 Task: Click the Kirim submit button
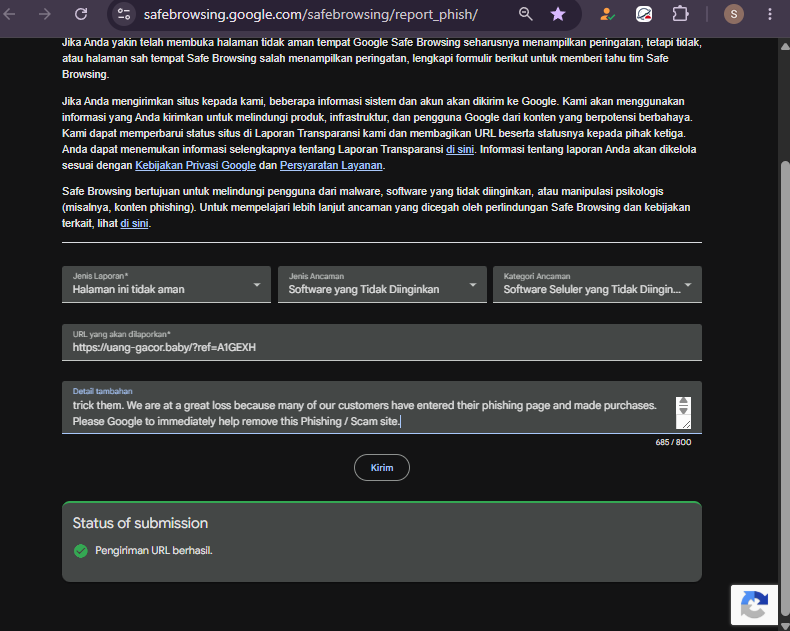(x=382, y=468)
